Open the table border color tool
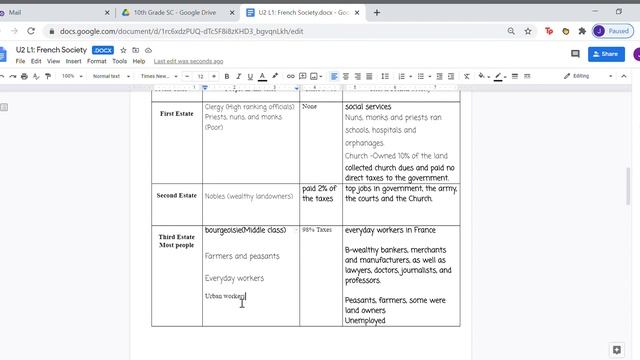 (499, 76)
